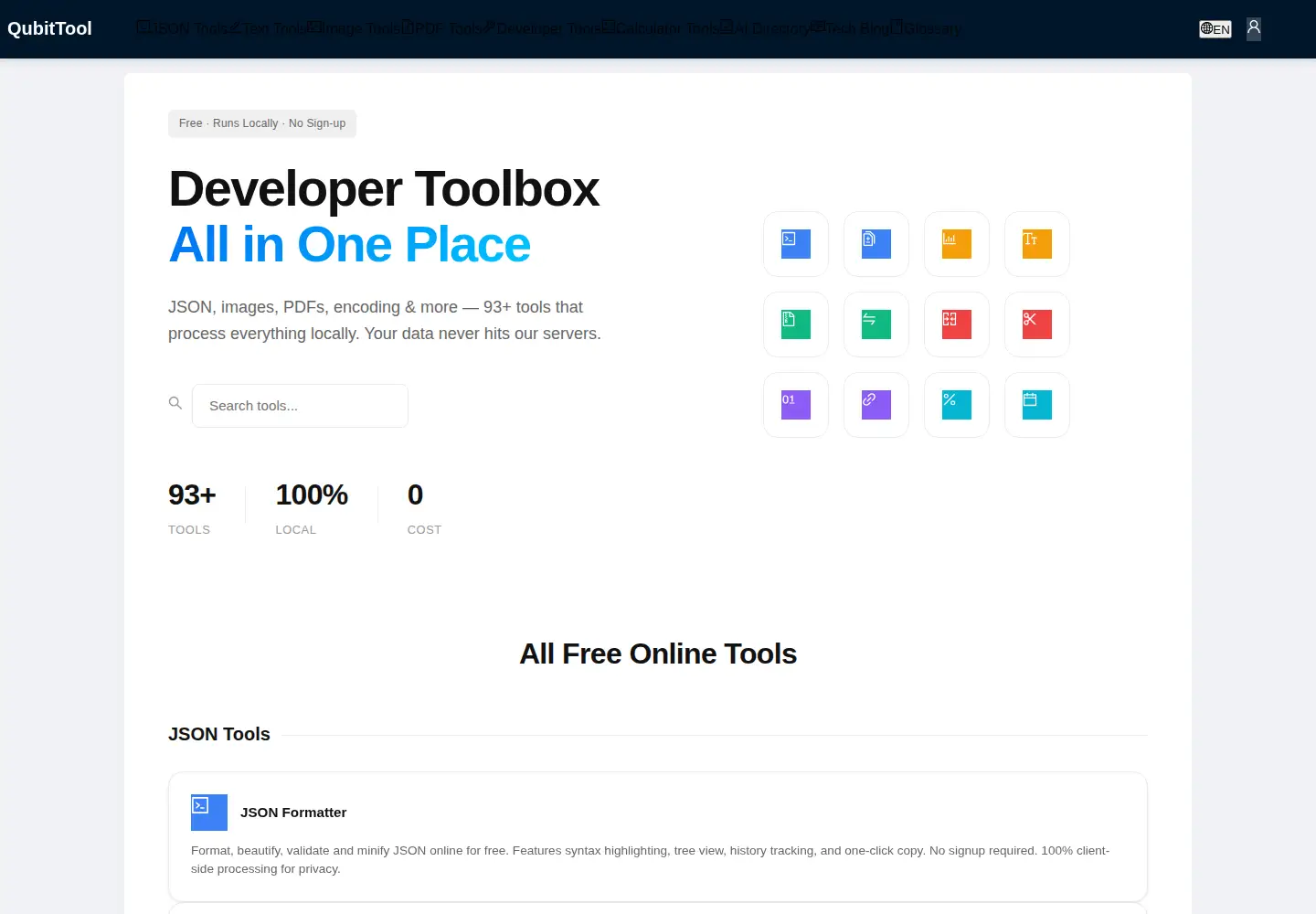This screenshot has width=1316, height=914.
Task: Open the Glossary link in the navbar
Action: [927, 28]
